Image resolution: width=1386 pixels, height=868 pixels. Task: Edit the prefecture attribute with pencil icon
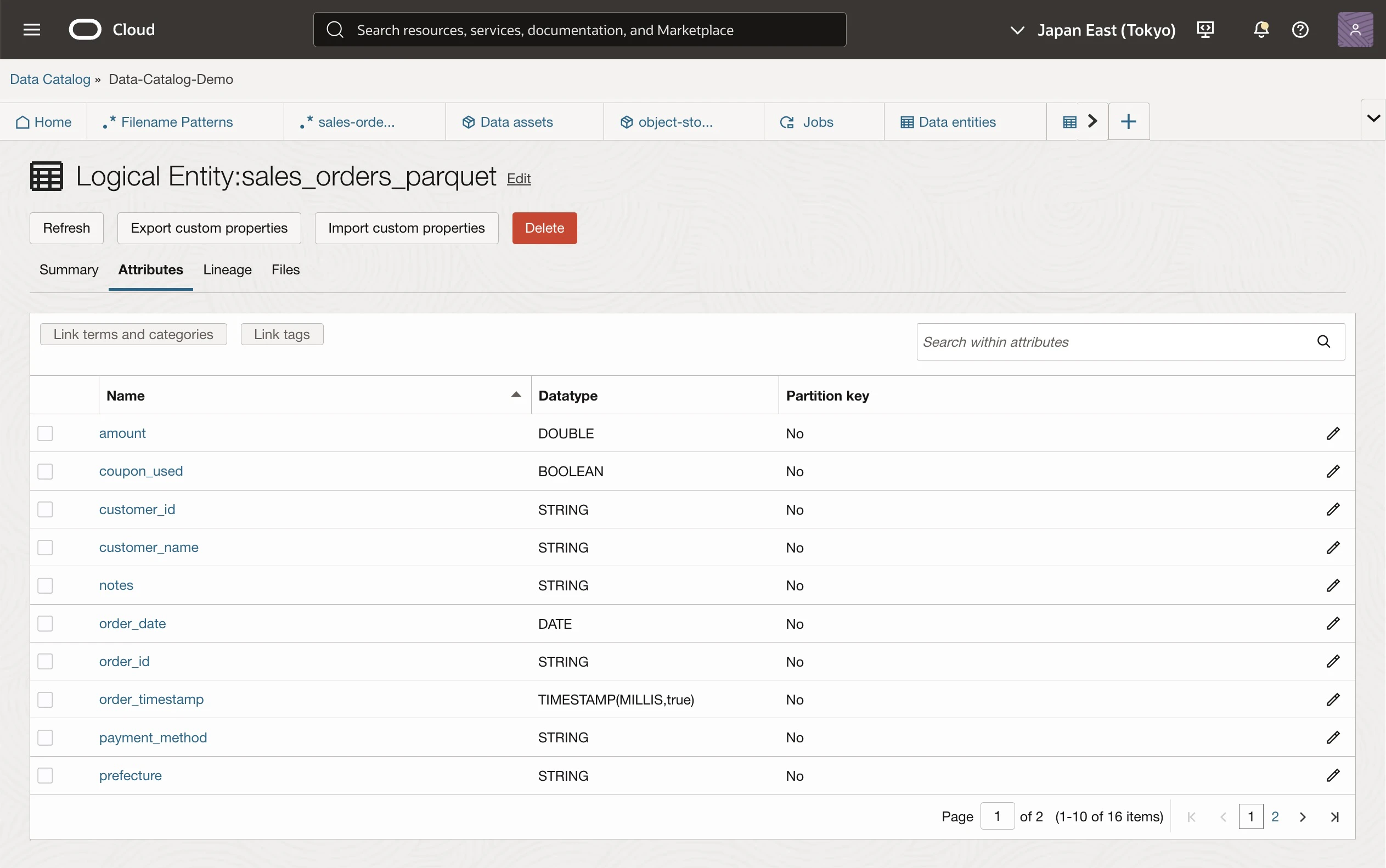1333,776
